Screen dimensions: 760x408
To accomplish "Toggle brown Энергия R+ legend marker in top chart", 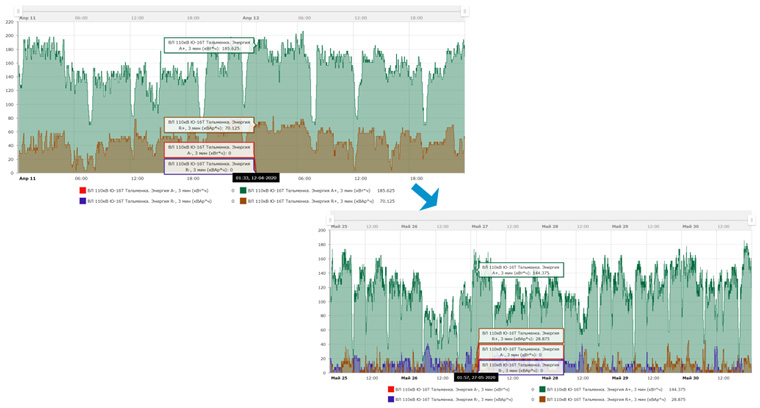I will [x=243, y=201].
